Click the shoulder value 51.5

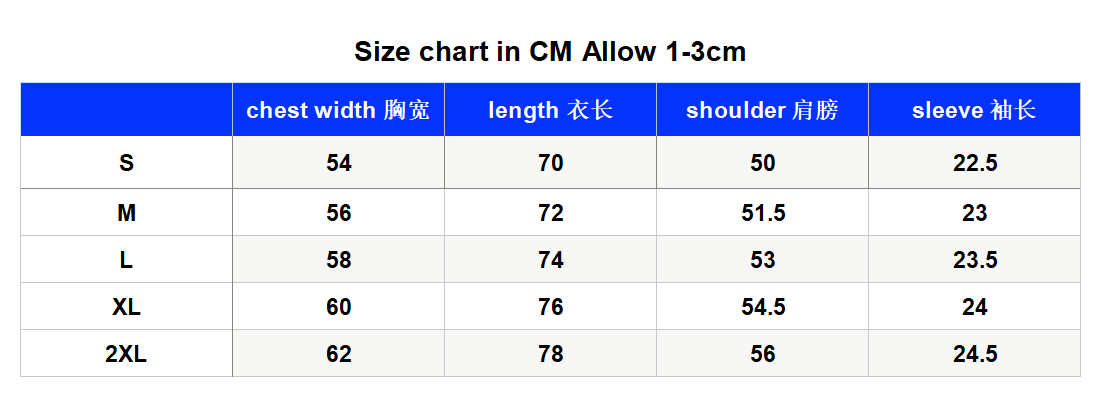[x=762, y=212]
